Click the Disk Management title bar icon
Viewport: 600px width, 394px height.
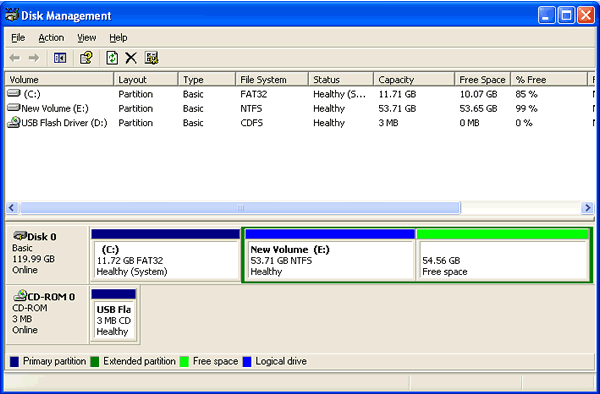(12, 15)
